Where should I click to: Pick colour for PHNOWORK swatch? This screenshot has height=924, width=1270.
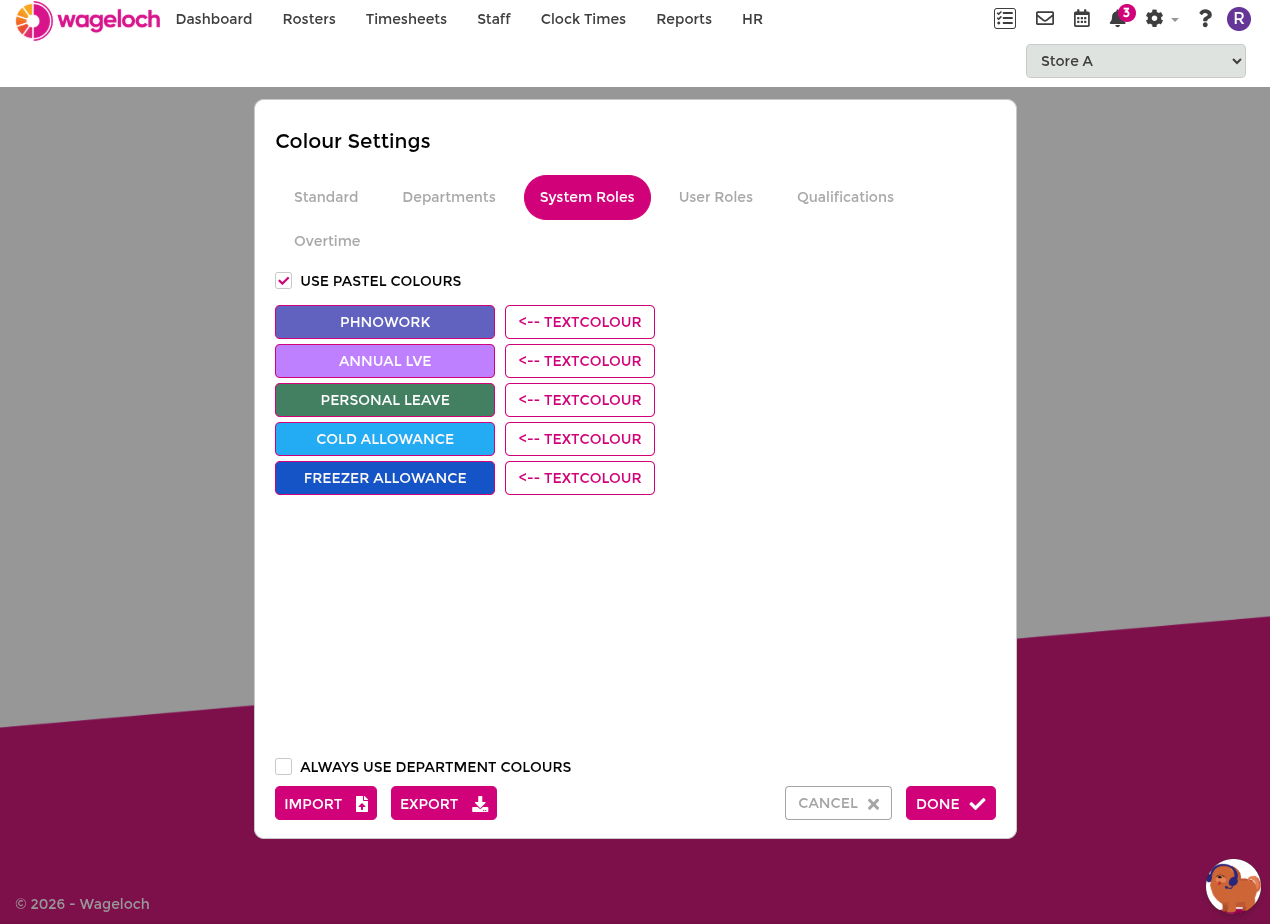click(x=385, y=322)
